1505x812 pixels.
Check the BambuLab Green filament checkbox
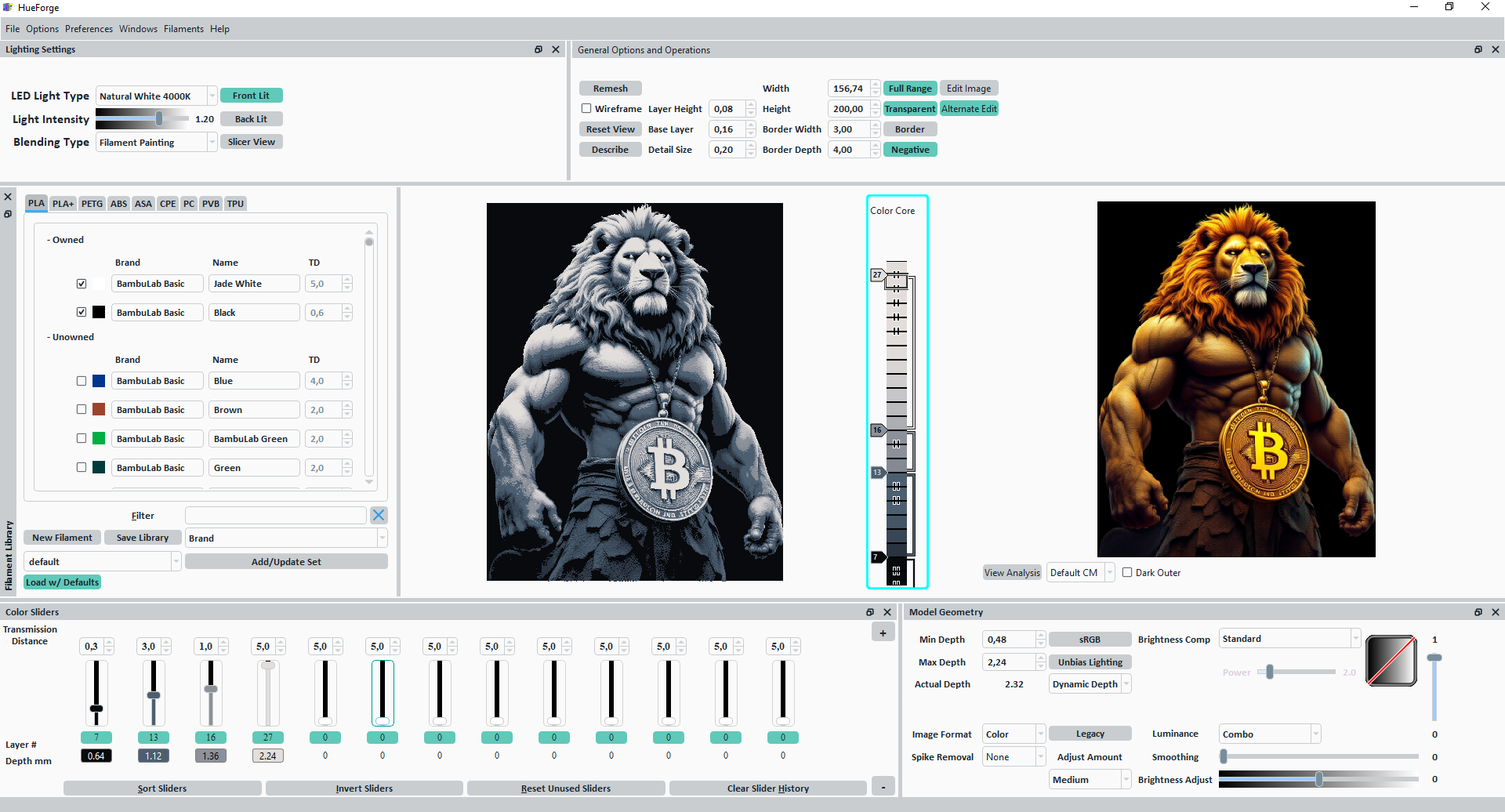tap(82, 438)
